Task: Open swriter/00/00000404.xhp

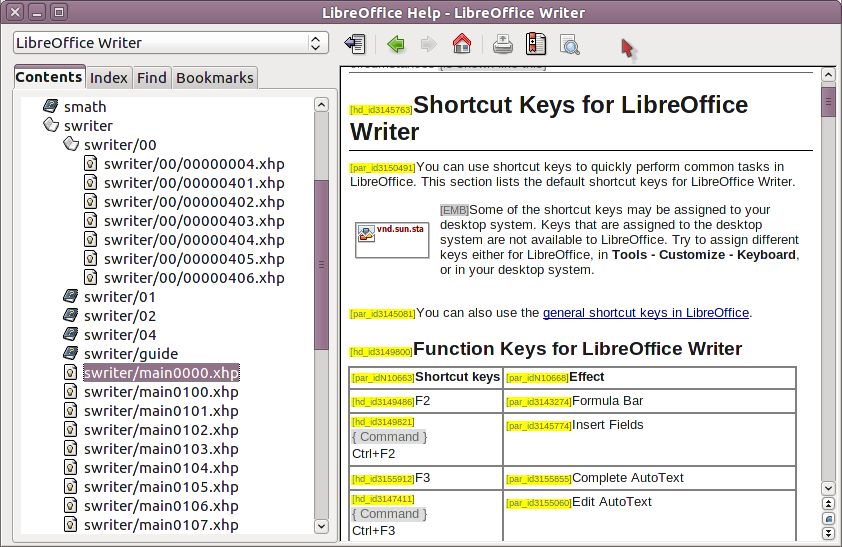Action: [x=194, y=240]
